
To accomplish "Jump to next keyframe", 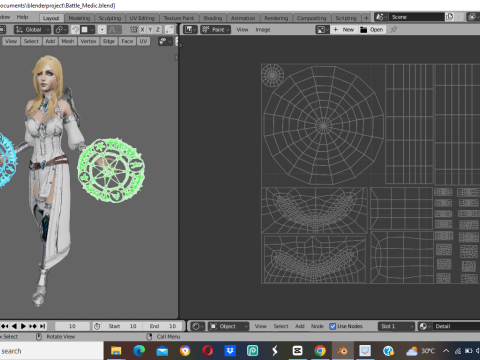I will (33, 326).
